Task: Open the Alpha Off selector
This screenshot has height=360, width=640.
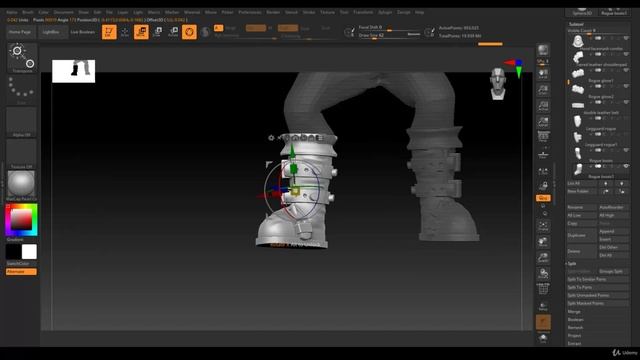Action: pos(22,122)
